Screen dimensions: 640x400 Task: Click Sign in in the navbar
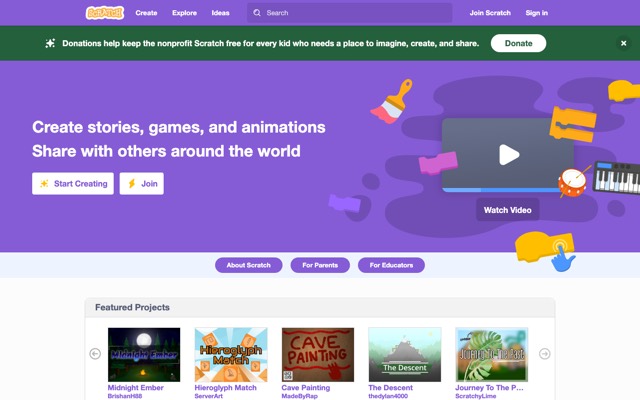point(536,13)
